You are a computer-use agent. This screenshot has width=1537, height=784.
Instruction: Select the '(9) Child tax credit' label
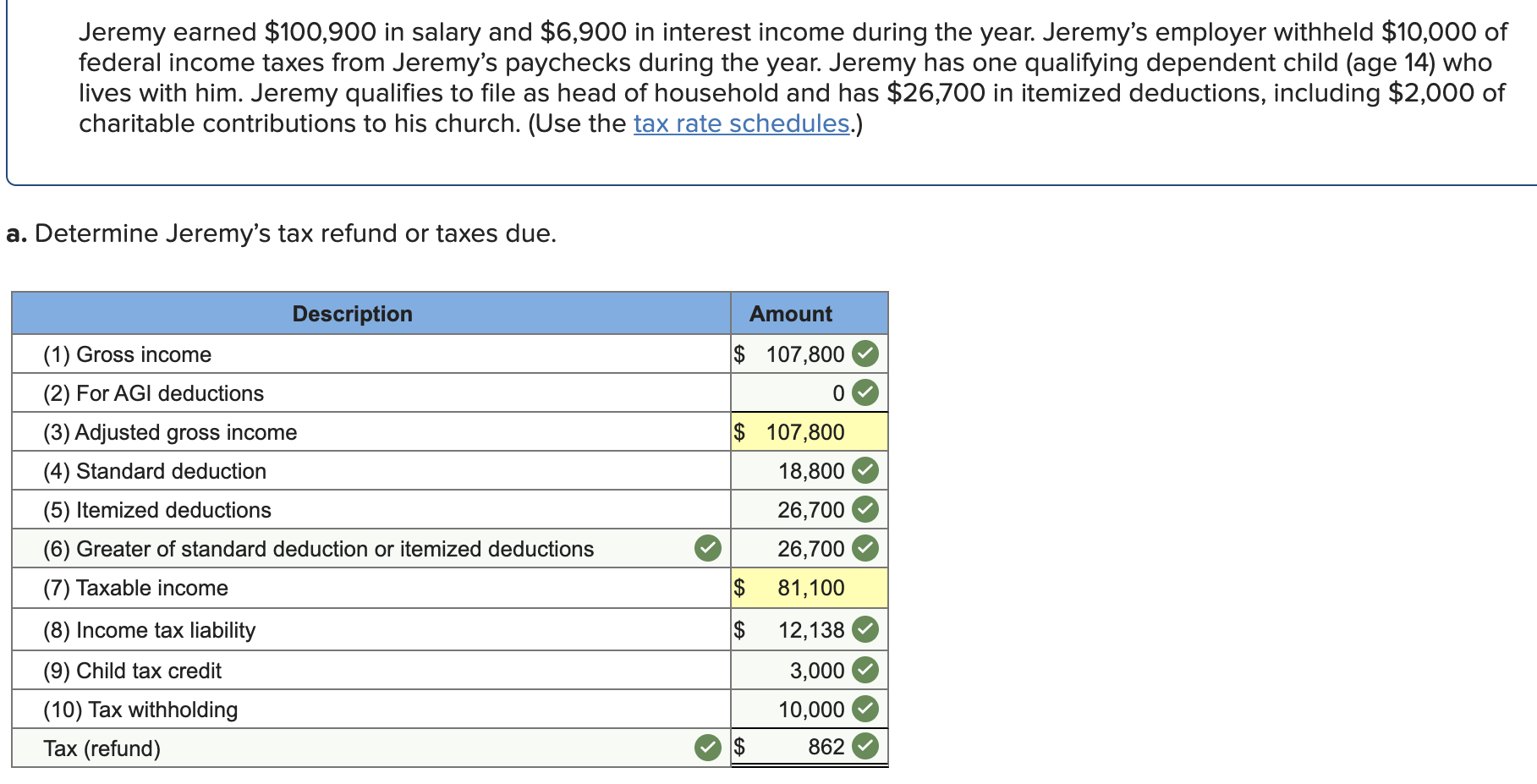(x=133, y=671)
